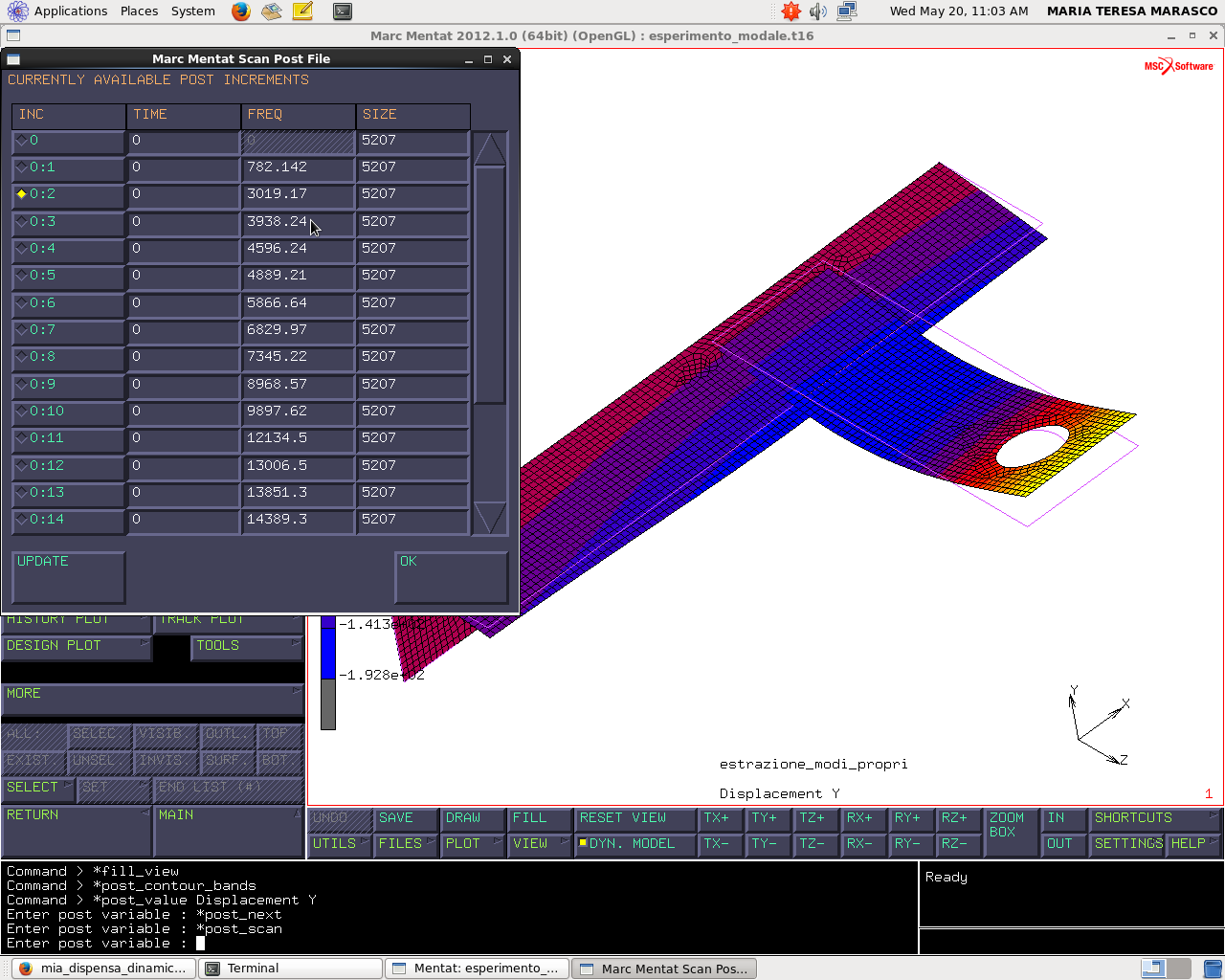Open the Places menu
The image size is (1225, 980).
[139, 11]
